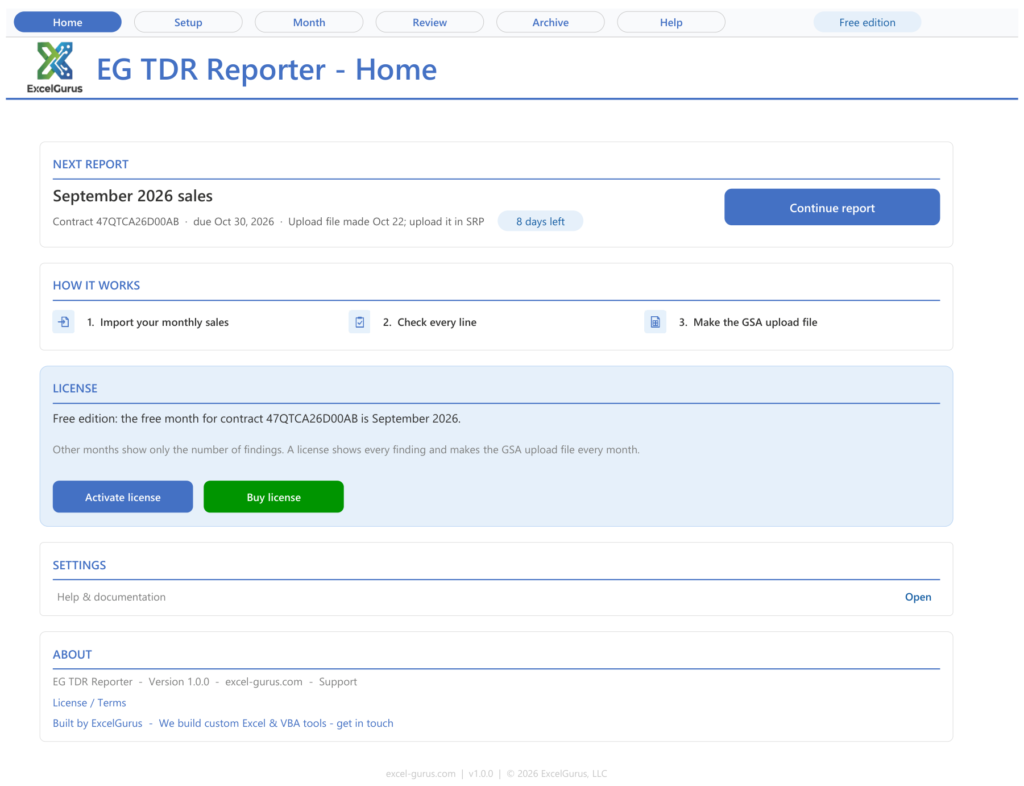Click the green Buy license button
Viewport: 1024px width, 786px height.
click(274, 497)
